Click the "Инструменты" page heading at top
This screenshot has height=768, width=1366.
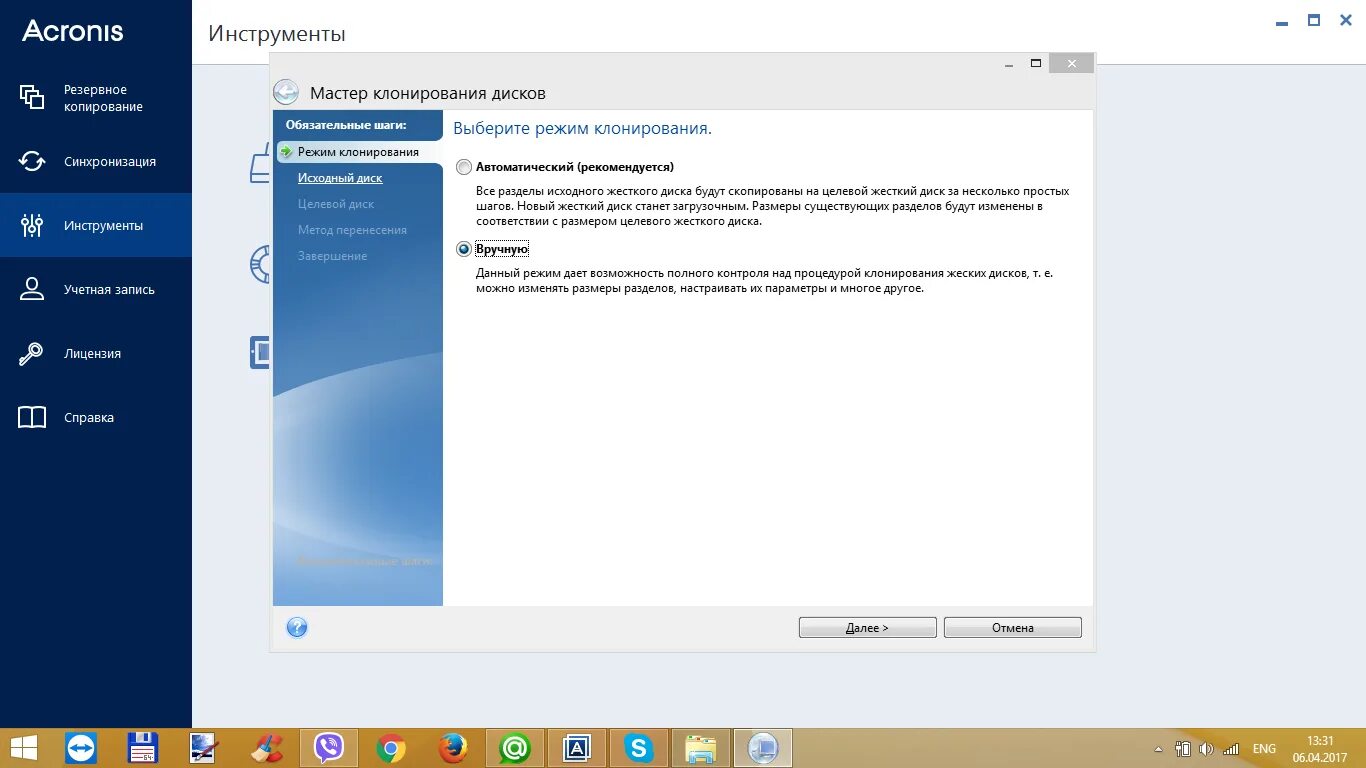(277, 34)
